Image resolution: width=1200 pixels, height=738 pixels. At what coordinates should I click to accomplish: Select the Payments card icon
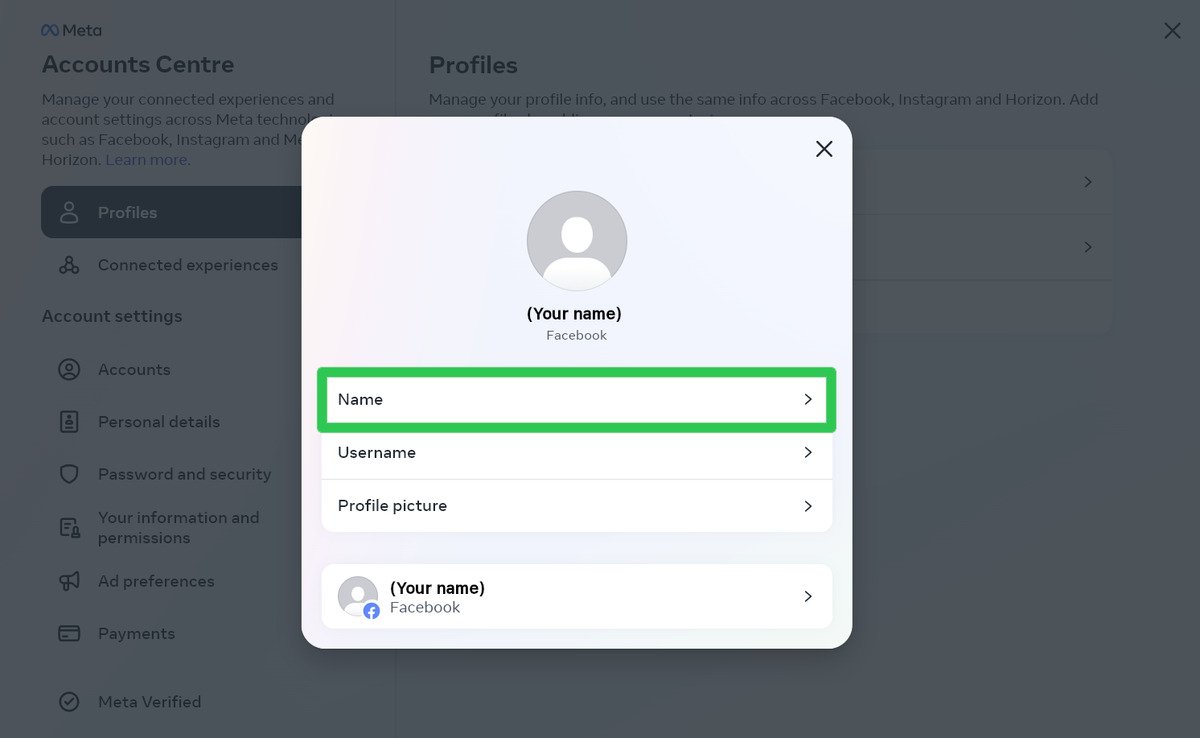click(x=68, y=633)
